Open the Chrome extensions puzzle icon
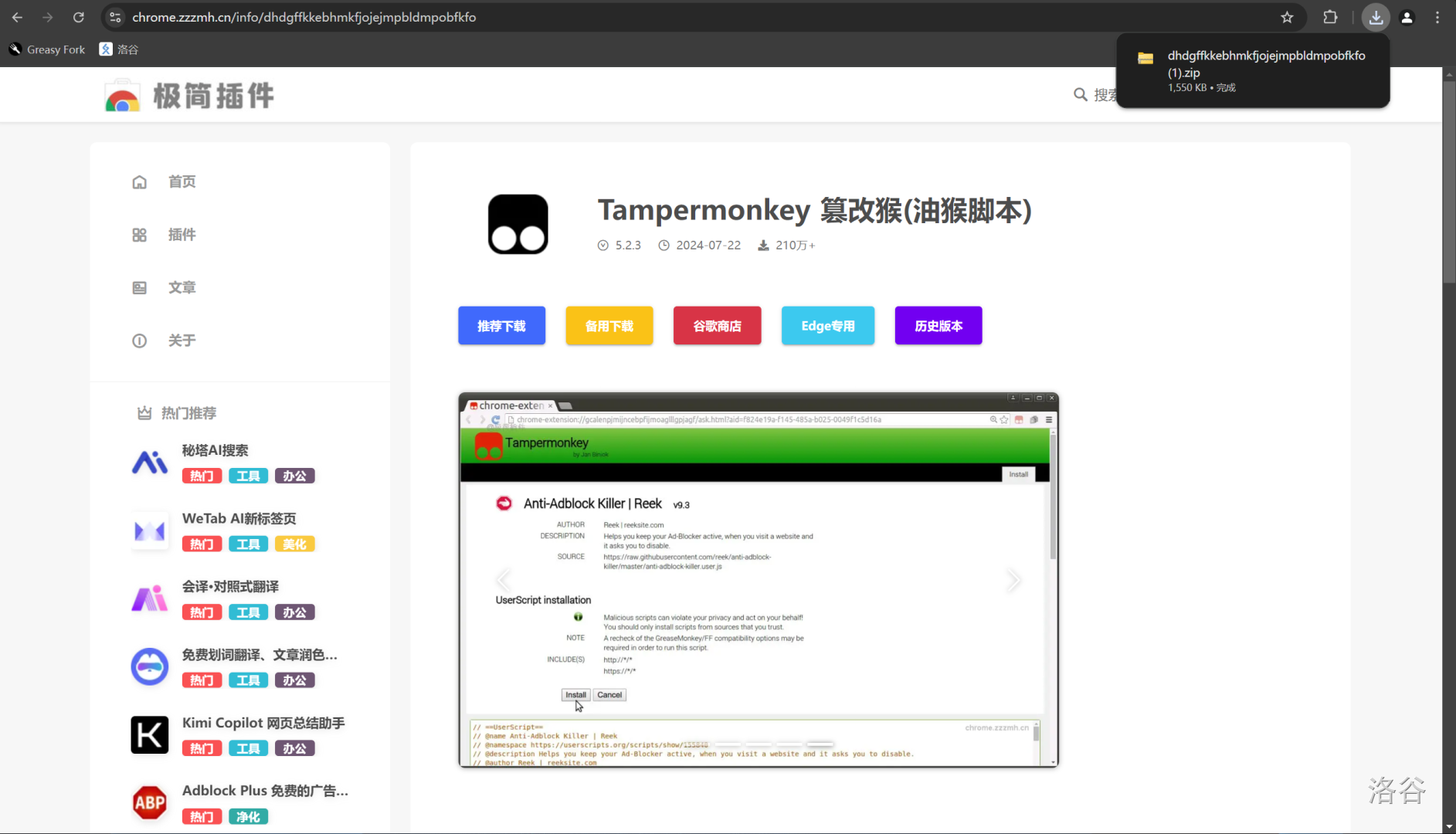The width and height of the screenshot is (1456, 834). 1330,17
